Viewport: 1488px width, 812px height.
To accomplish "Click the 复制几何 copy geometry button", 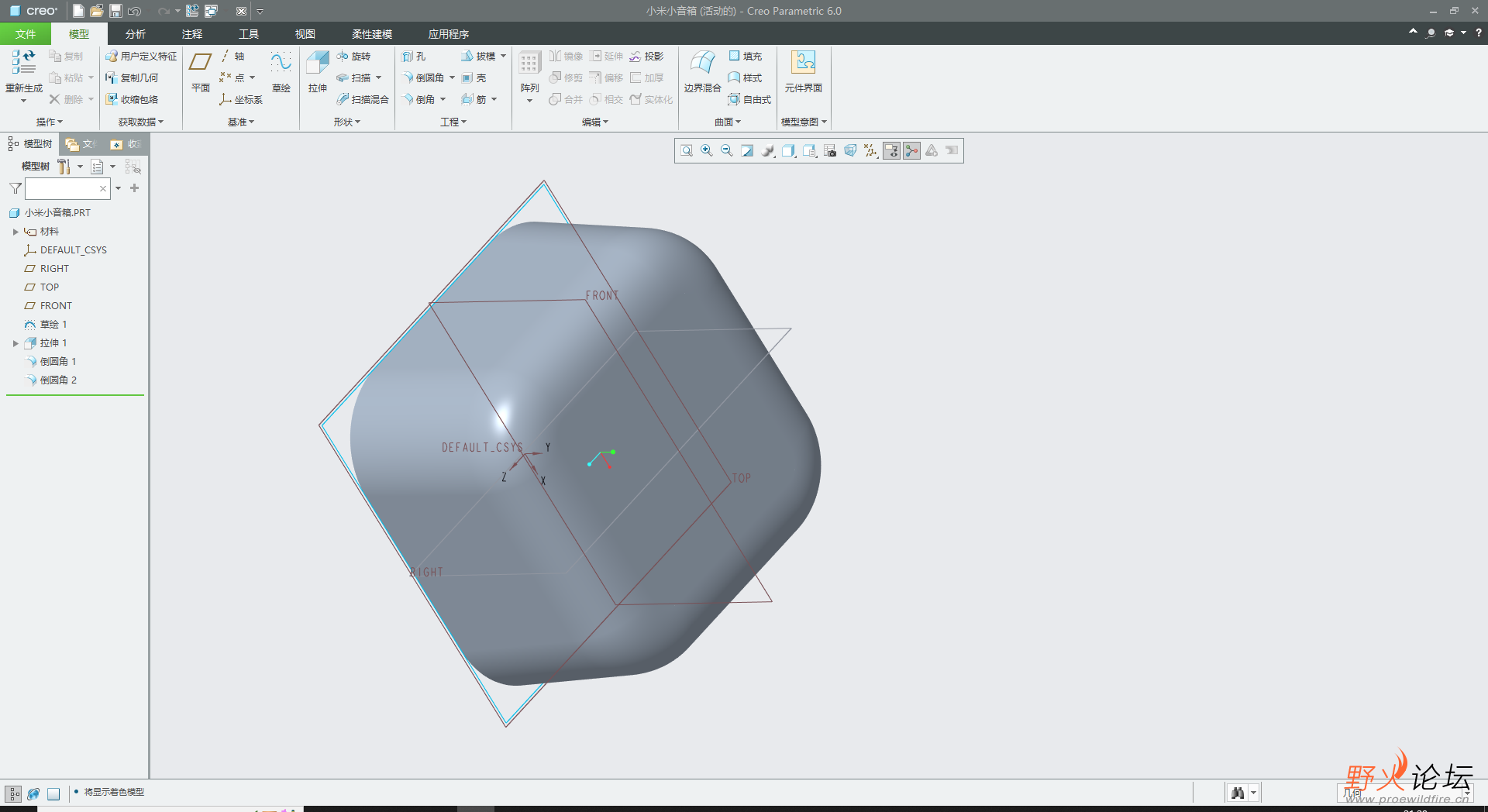I will [x=132, y=78].
